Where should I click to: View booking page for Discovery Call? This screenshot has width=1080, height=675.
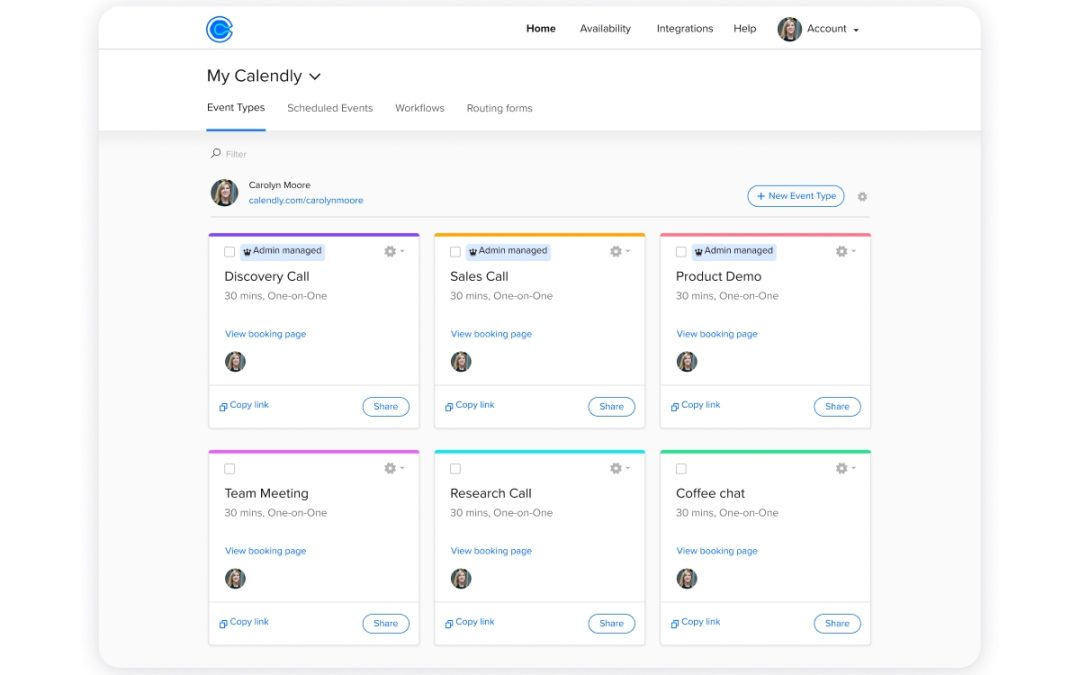click(265, 334)
